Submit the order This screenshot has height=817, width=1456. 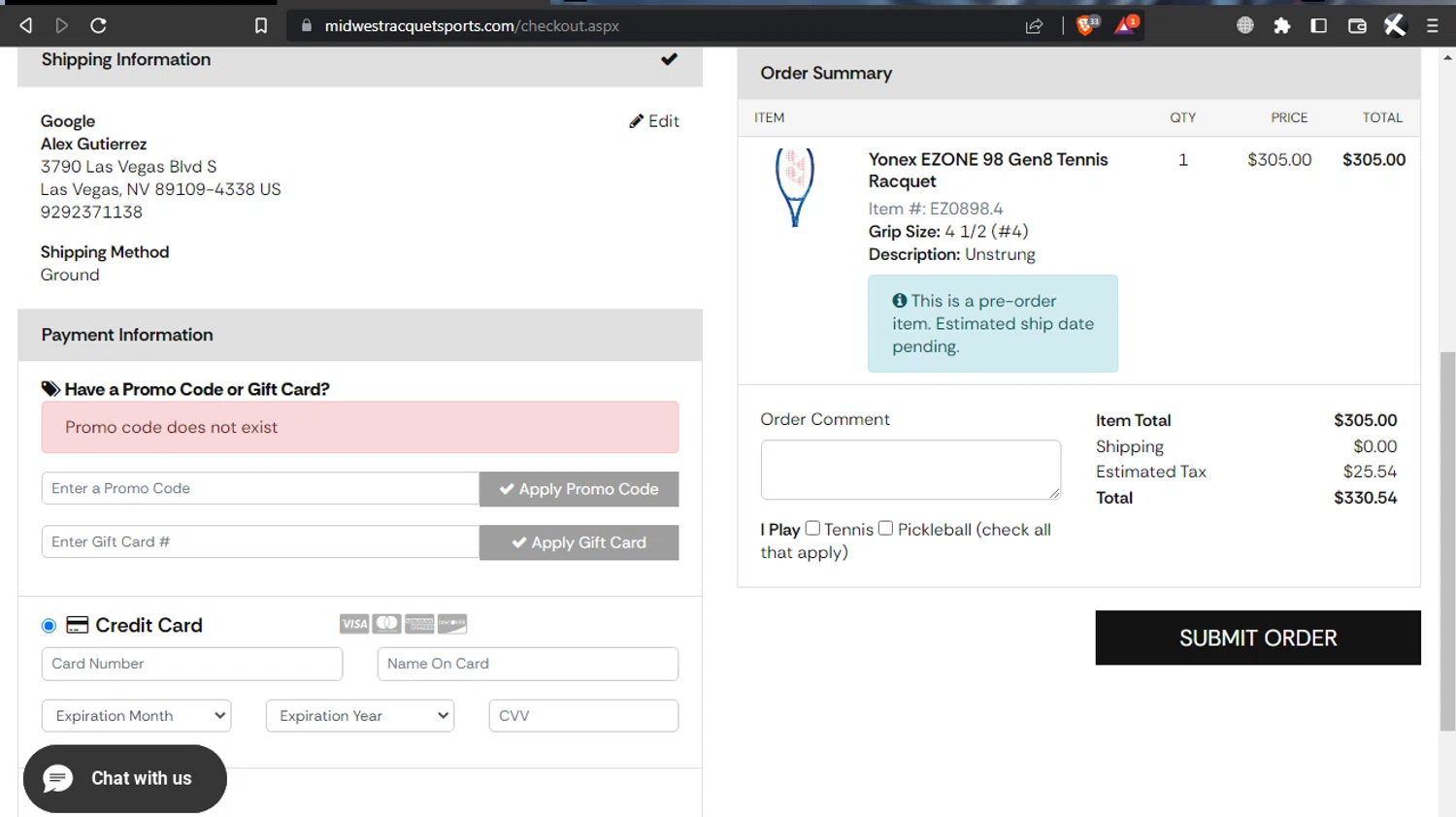tap(1258, 637)
